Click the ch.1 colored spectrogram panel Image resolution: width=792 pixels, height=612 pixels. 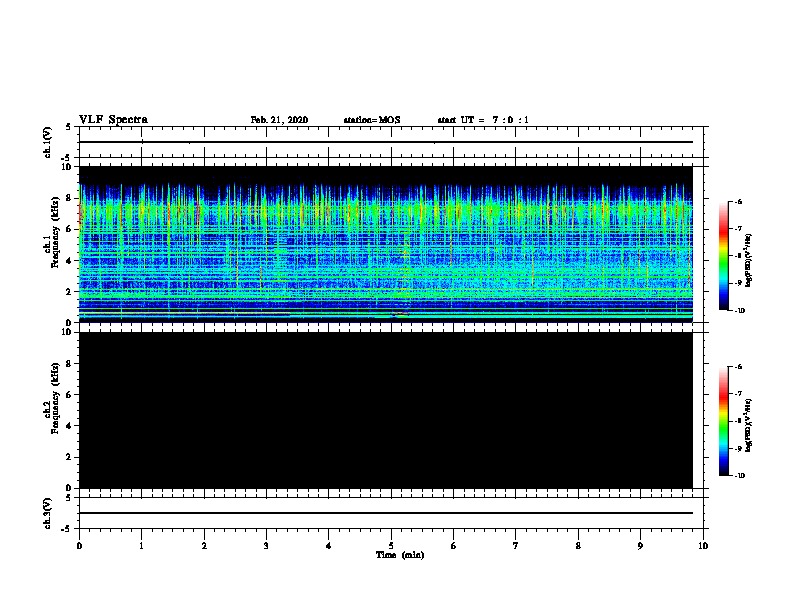(x=385, y=244)
